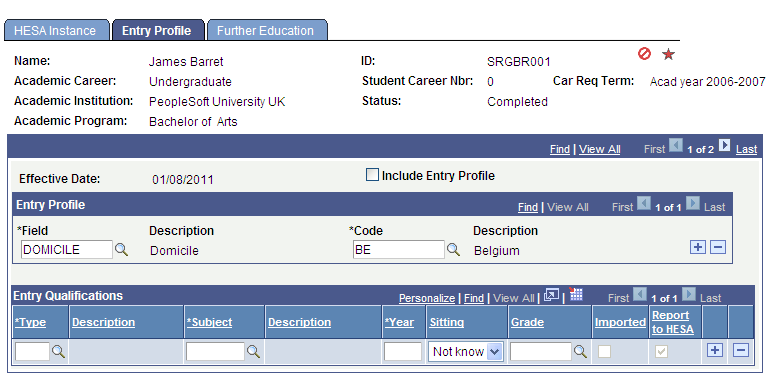Go to next effective-dated row (1 of 2)
This screenshot has height=386, width=779.
(725, 146)
